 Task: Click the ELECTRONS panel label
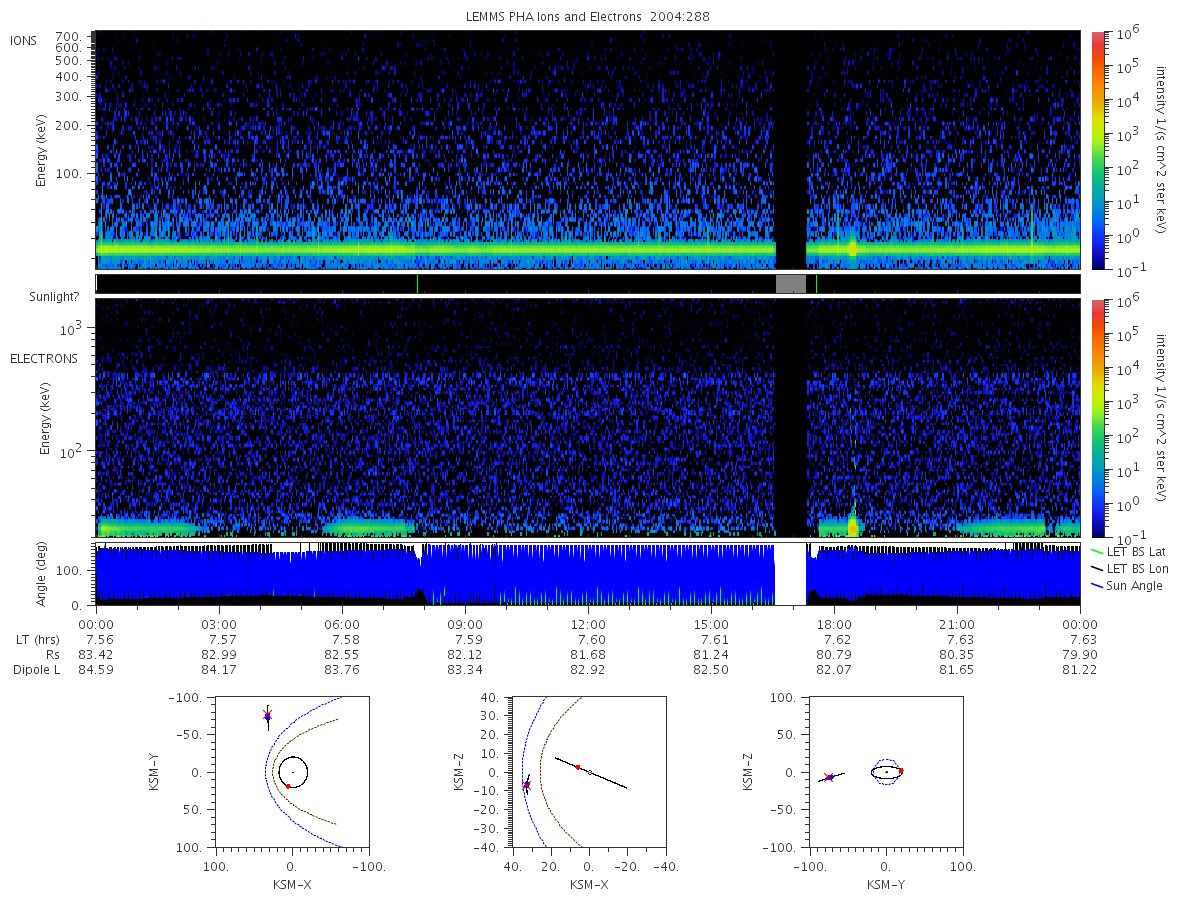point(43,358)
